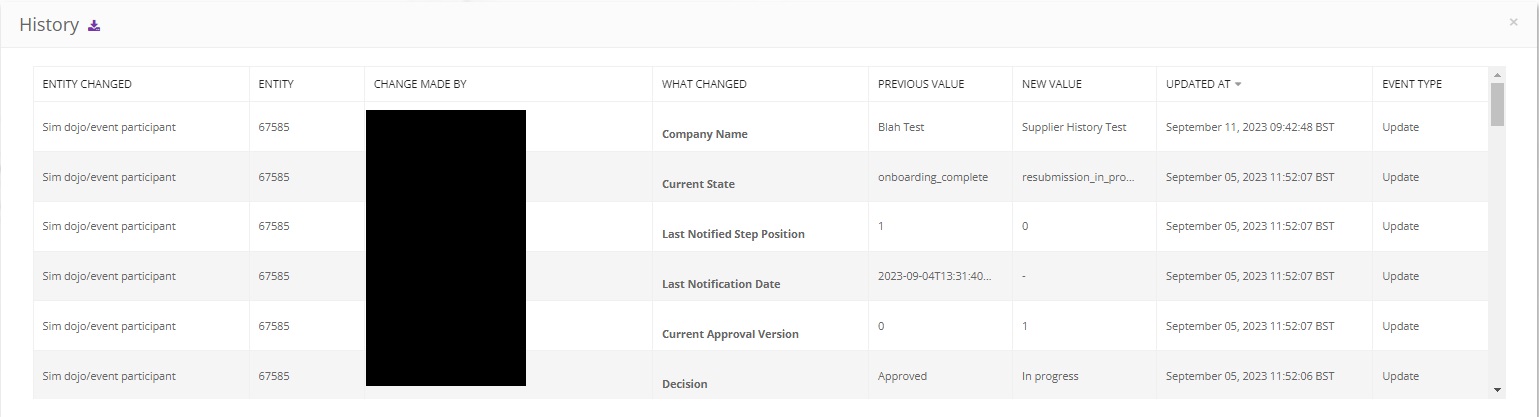Sort by the Updated At arrow
The height and width of the screenshot is (417, 1539).
(1238, 84)
